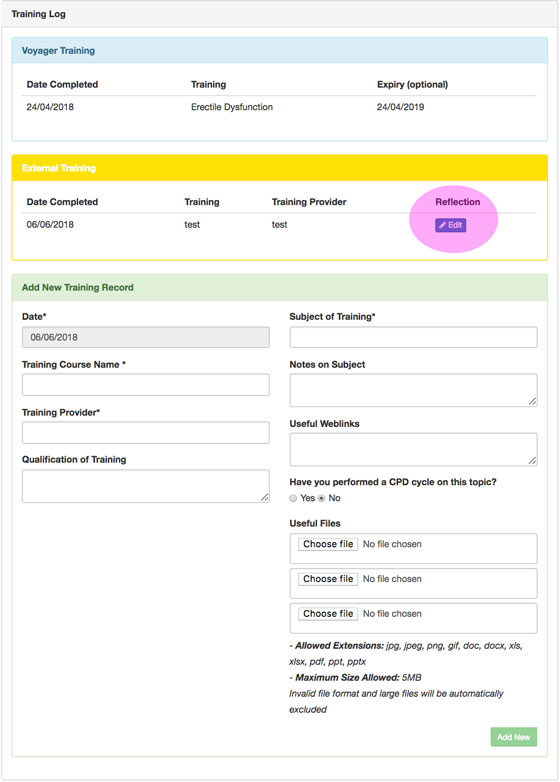Select No for CPD cycle question
The width and height of the screenshot is (560, 782).
[x=322, y=498]
